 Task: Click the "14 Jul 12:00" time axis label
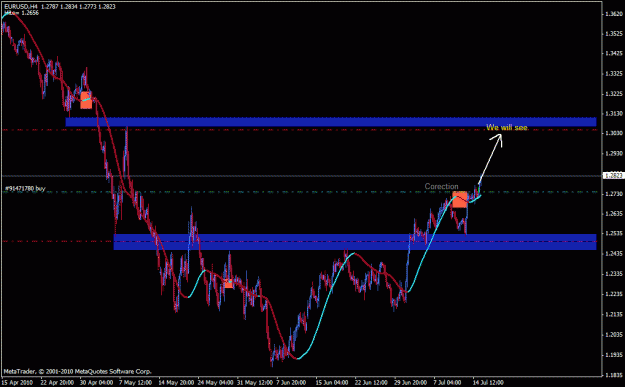[x=488, y=382]
